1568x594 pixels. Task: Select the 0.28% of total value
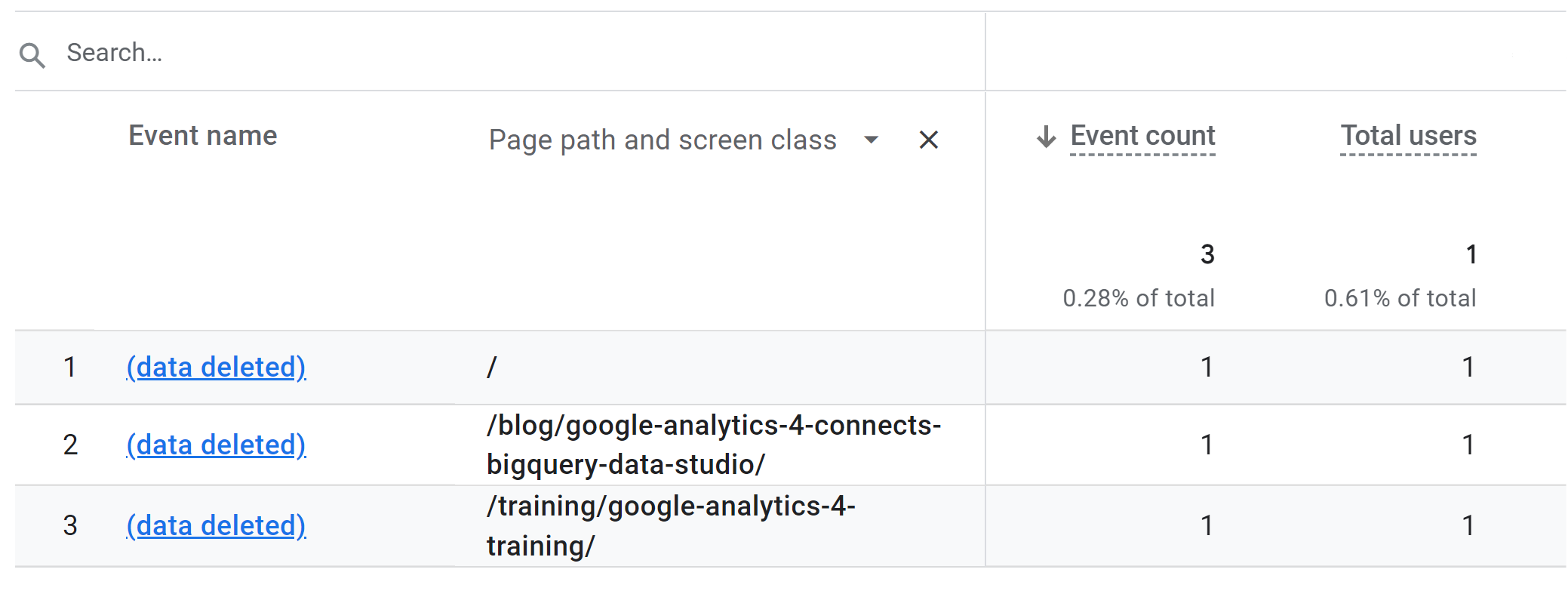pos(1139,297)
